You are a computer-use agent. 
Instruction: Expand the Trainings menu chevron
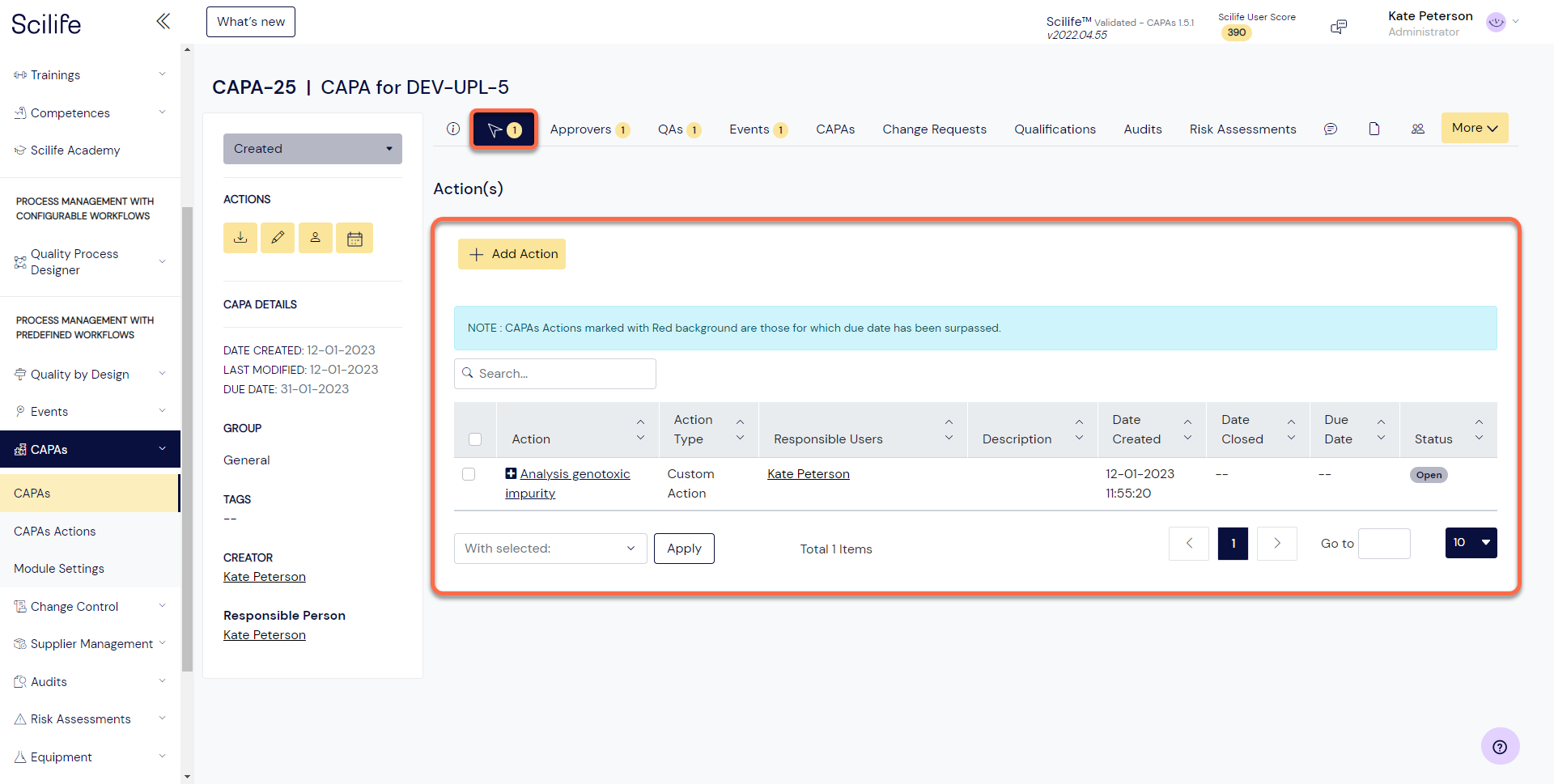coord(162,74)
